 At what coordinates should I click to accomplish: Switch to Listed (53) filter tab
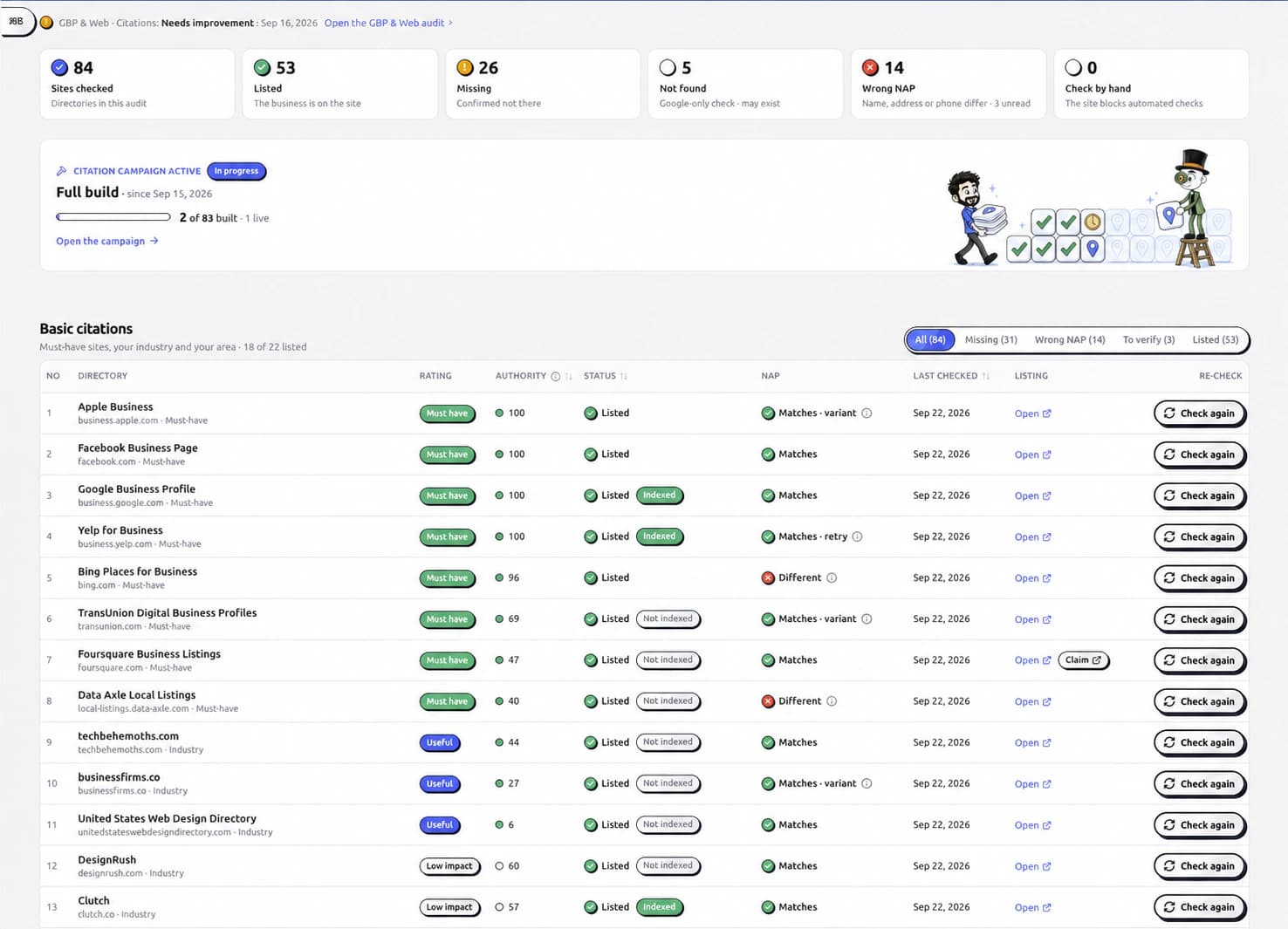pyautogui.click(x=1216, y=339)
